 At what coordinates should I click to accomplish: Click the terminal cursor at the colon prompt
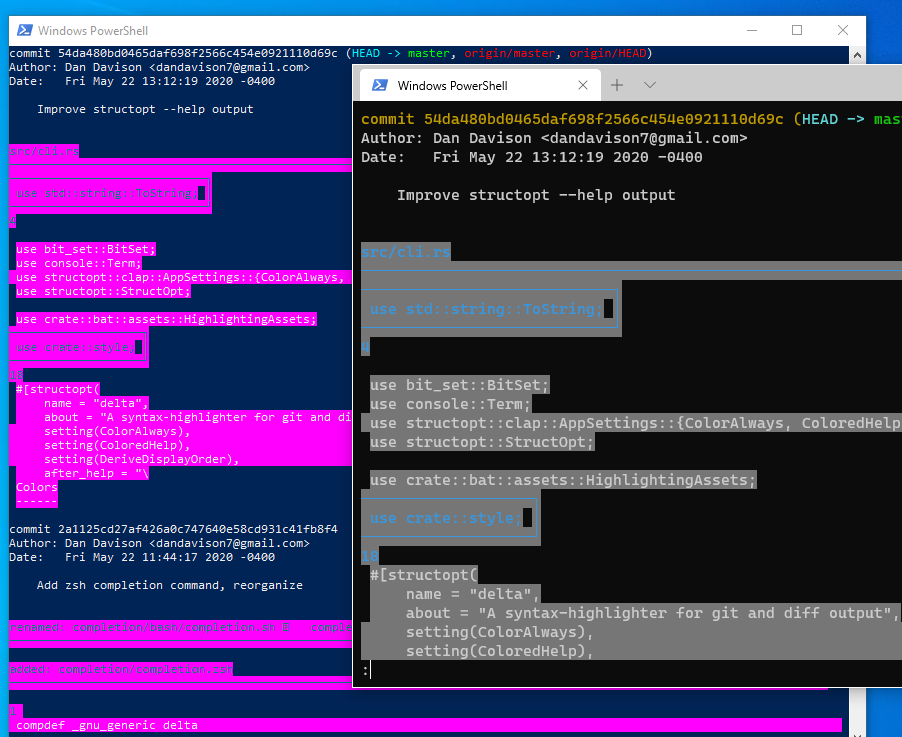tap(369, 669)
